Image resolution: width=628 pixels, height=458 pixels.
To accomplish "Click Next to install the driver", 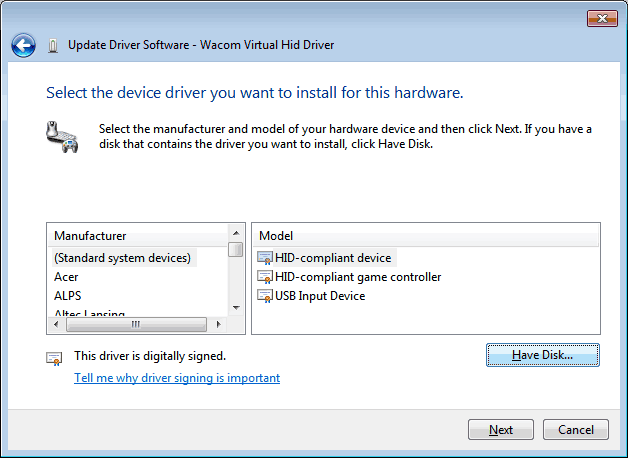I will [x=501, y=430].
